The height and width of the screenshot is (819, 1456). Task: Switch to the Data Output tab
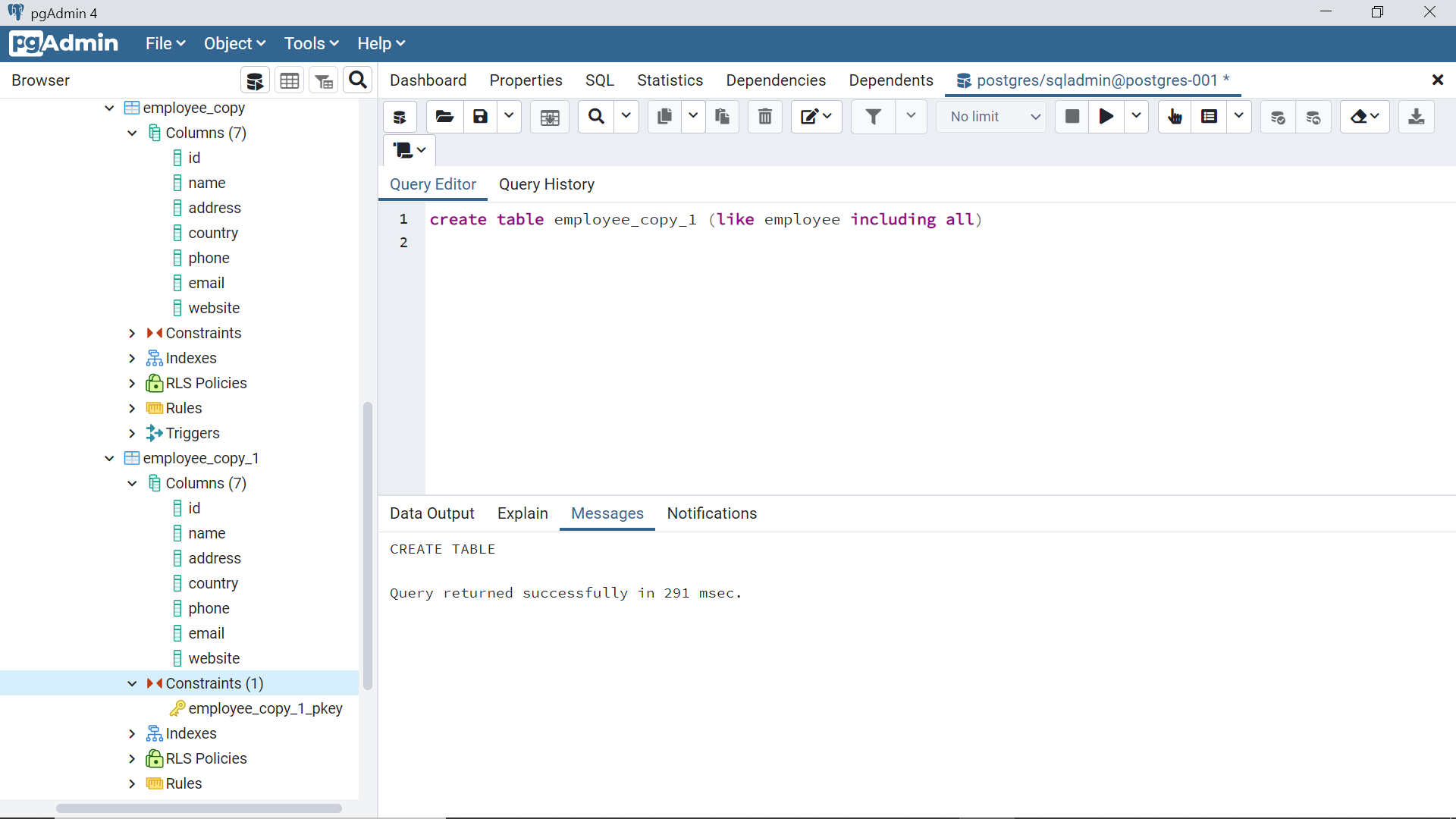tap(431, 513)
